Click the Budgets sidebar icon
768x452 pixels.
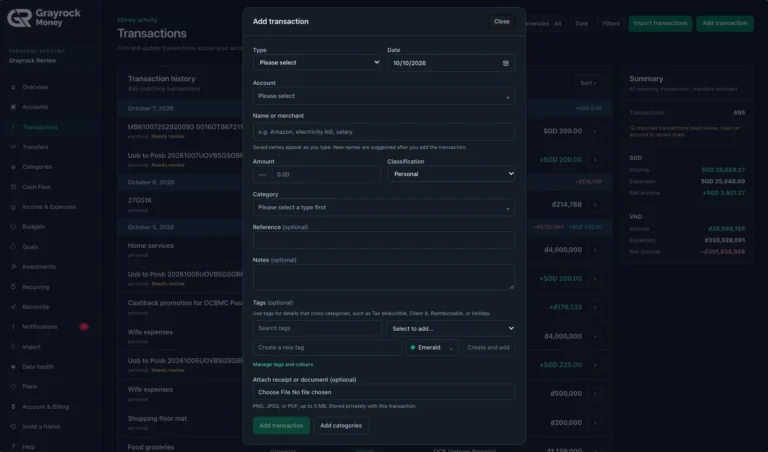click(13, 227)
